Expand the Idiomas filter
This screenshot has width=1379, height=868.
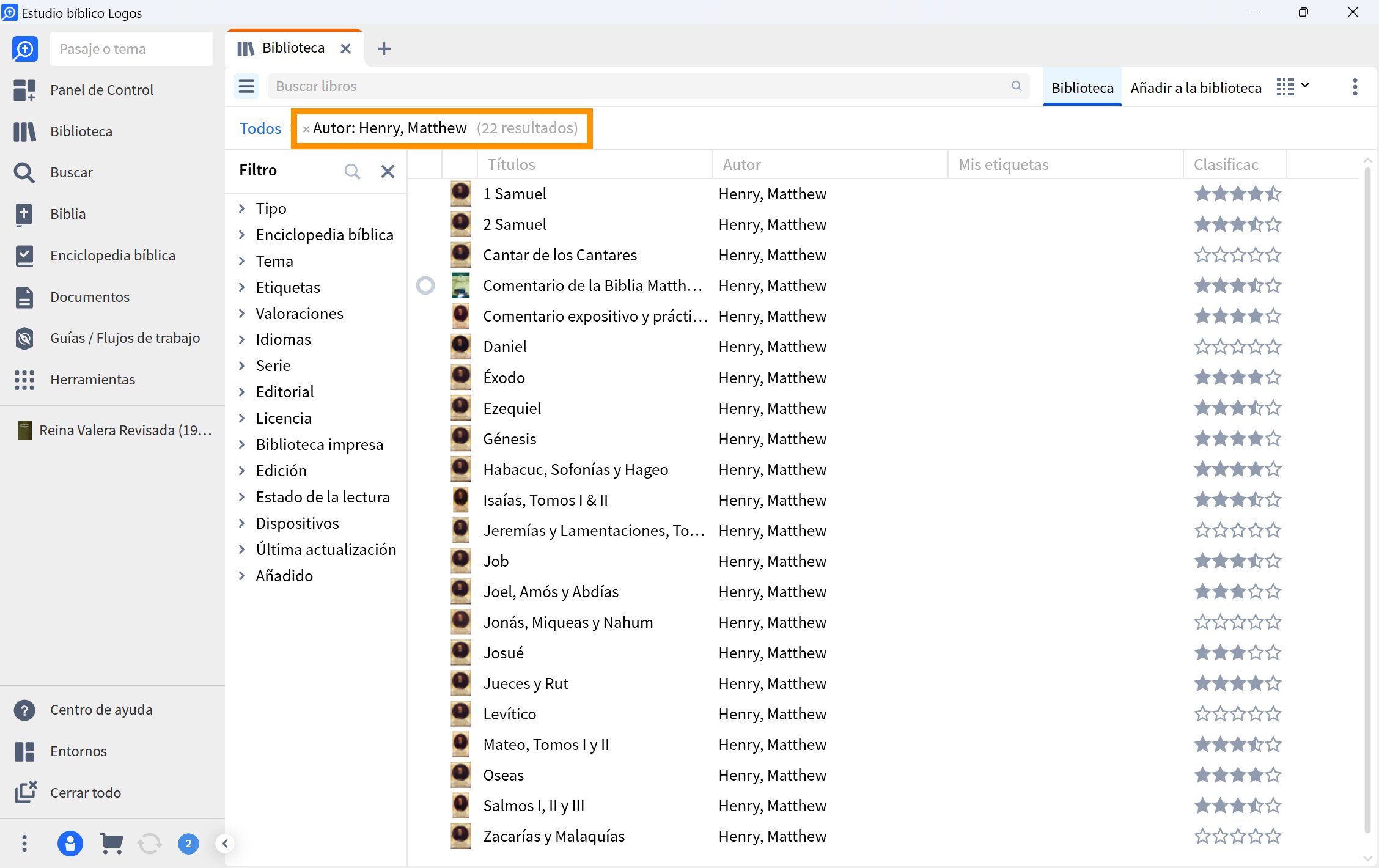click(241, 339)
